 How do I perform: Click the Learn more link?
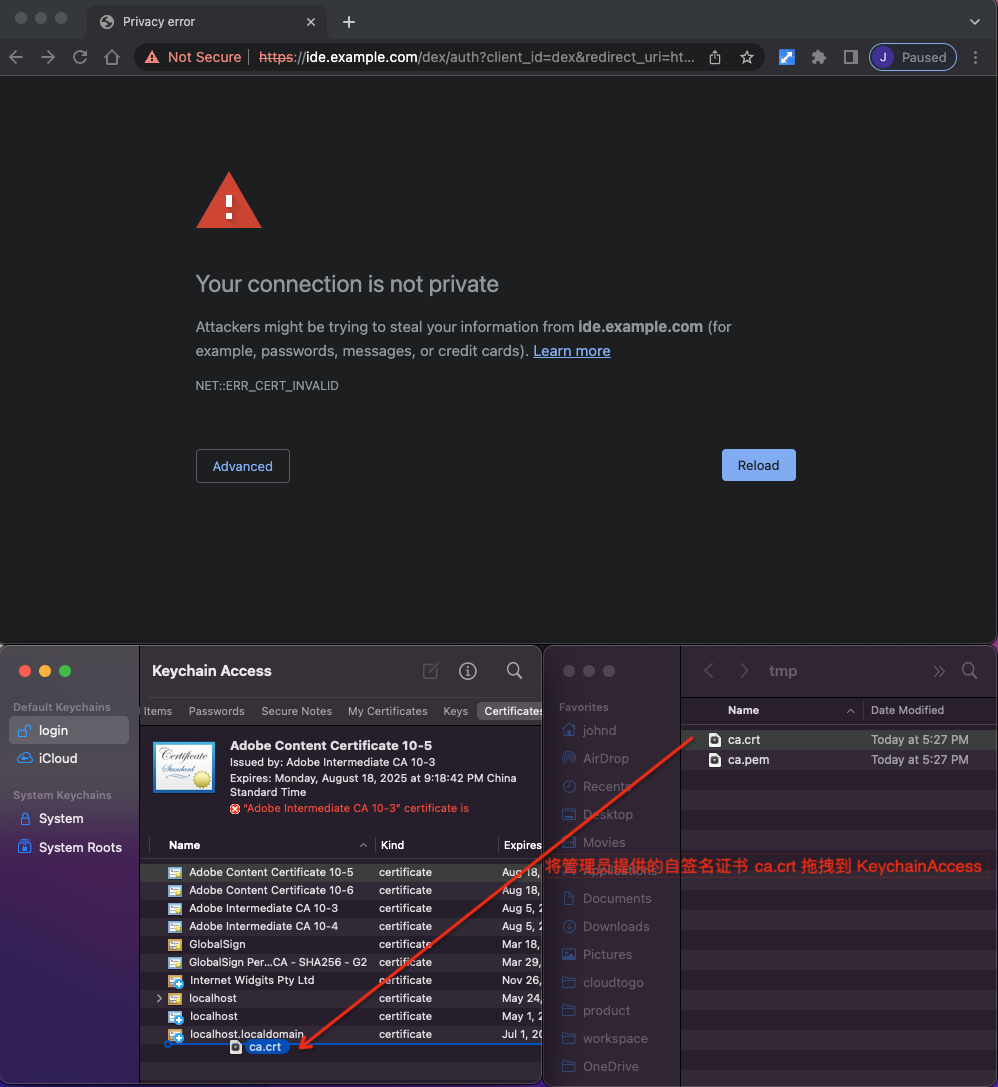point(571,351)
